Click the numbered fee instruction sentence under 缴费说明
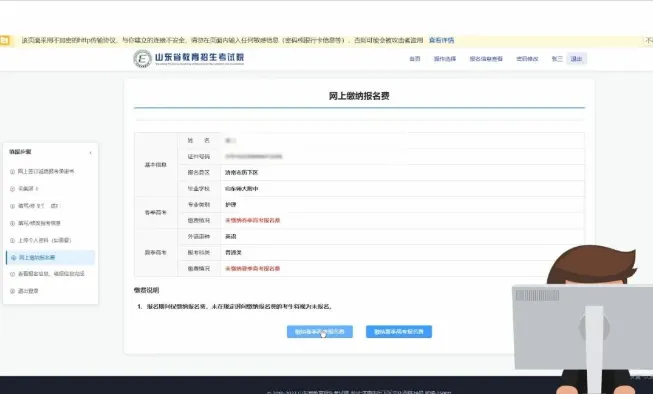The height and width of the screenshot is (394, 653). click(234, 307)
